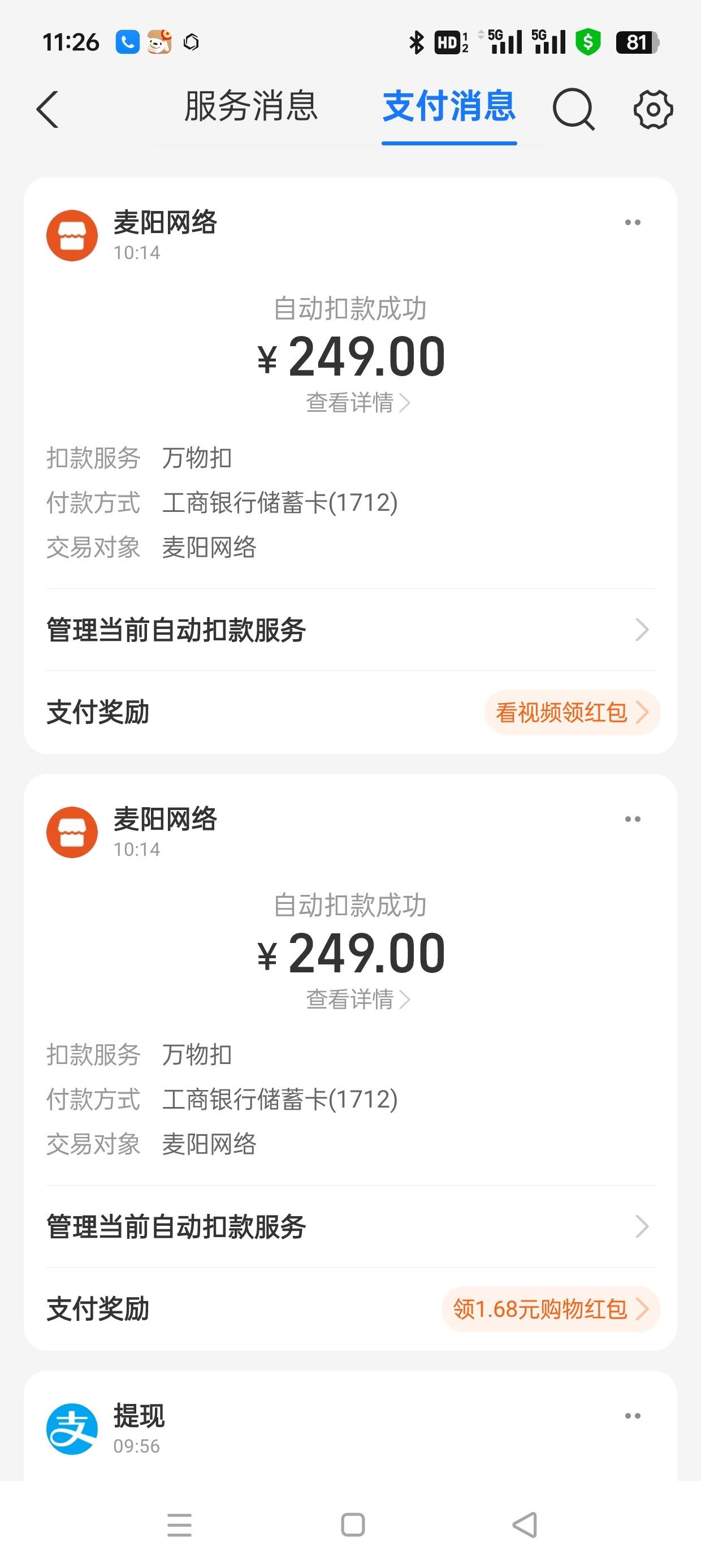Tap the 看视频领红包 reward button
Screen dimensions: 701x1568
tap(572, 712)
